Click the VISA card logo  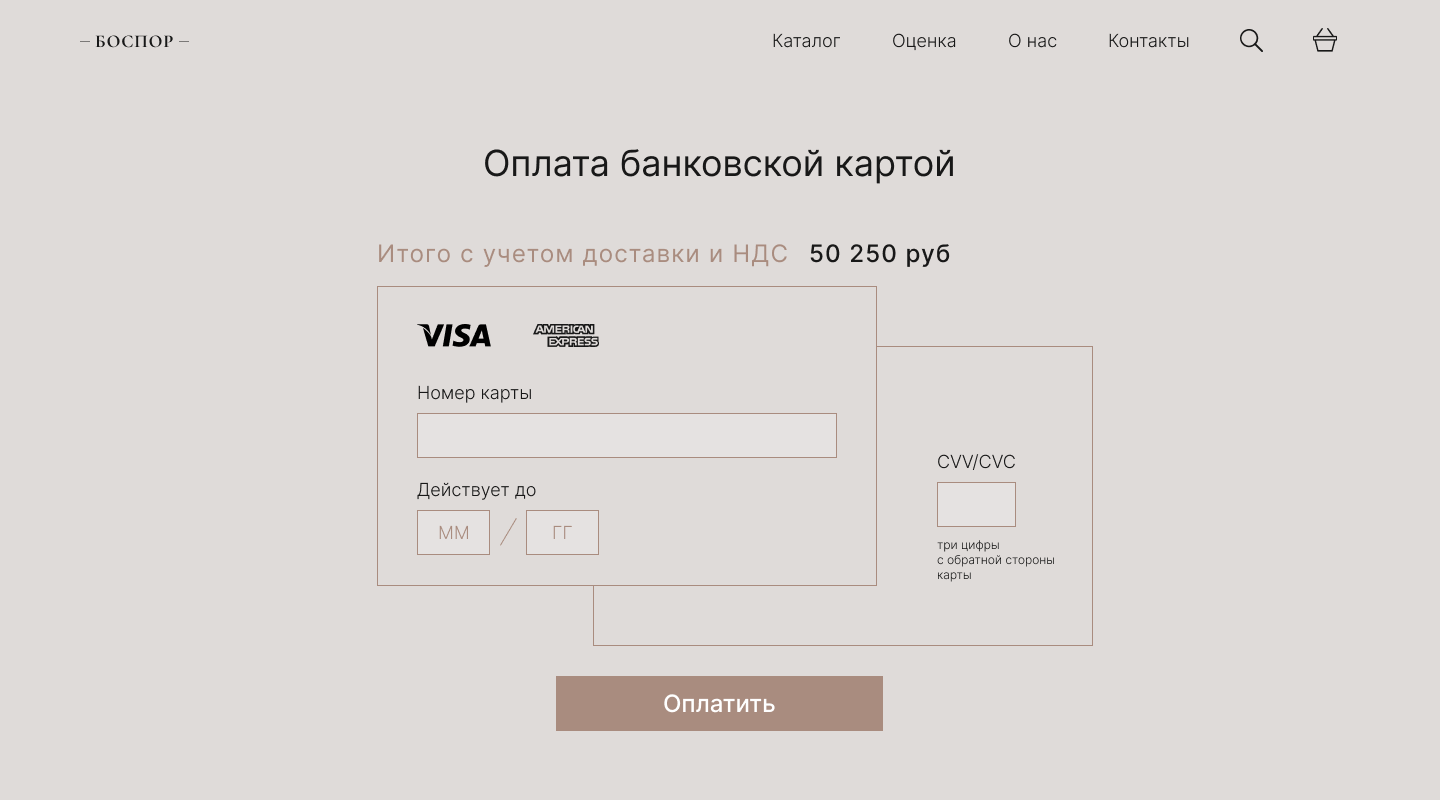[454, 335]
